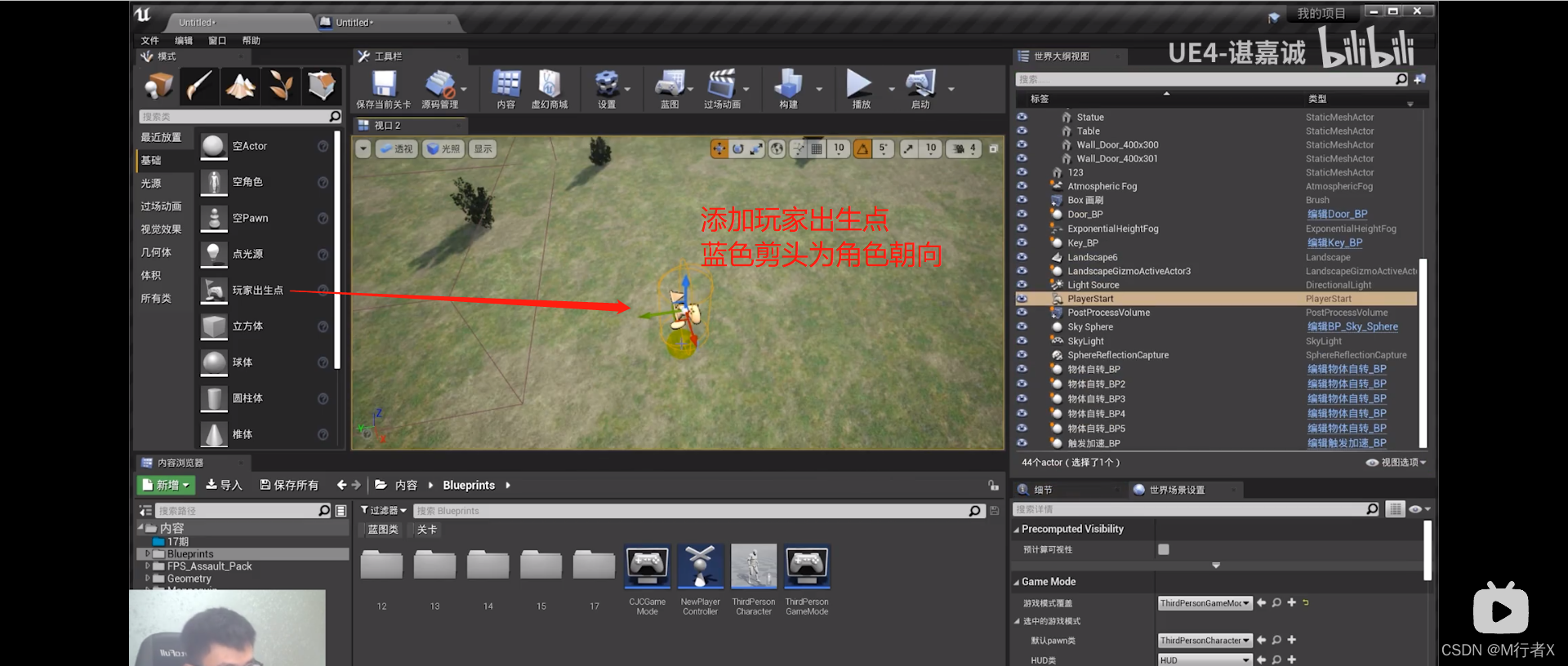Toggle world/local coordinate globe icon
Image resolution: width=1568 pixels, height=666 pixels.
click(777, 149)
